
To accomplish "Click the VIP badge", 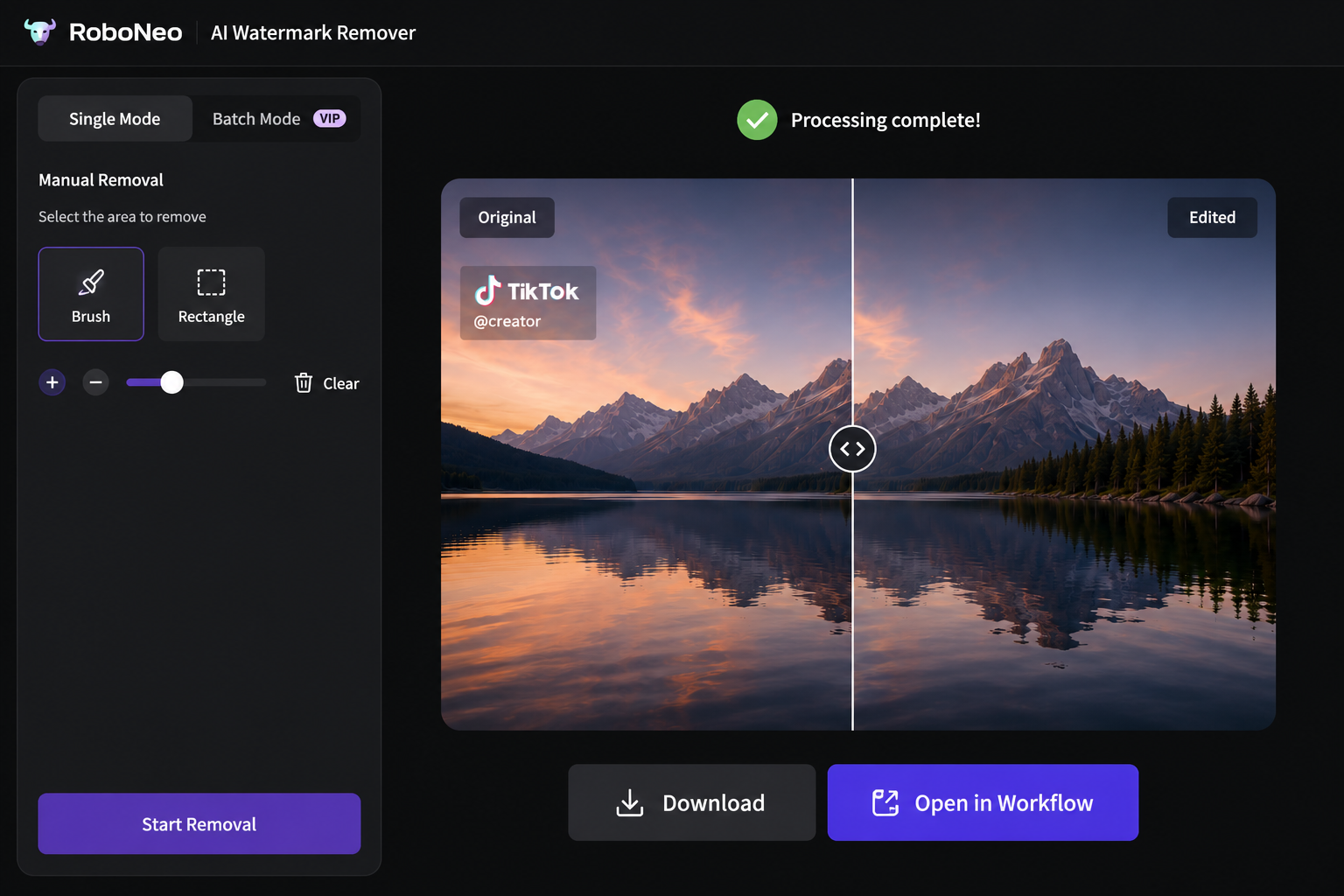I will (330, 119).
